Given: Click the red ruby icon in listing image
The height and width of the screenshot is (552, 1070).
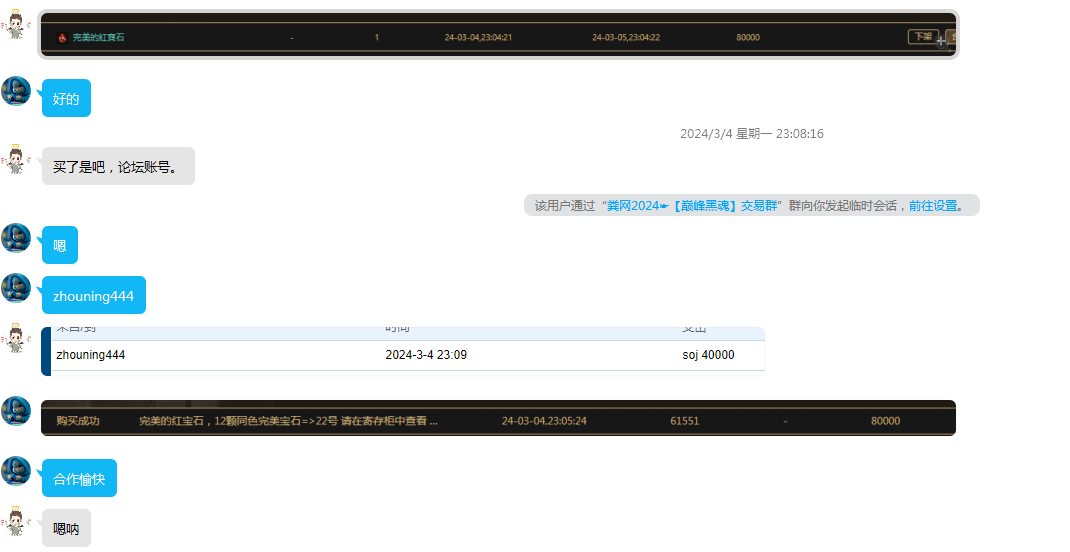Looking at the screenshot, I should point(62,38).
